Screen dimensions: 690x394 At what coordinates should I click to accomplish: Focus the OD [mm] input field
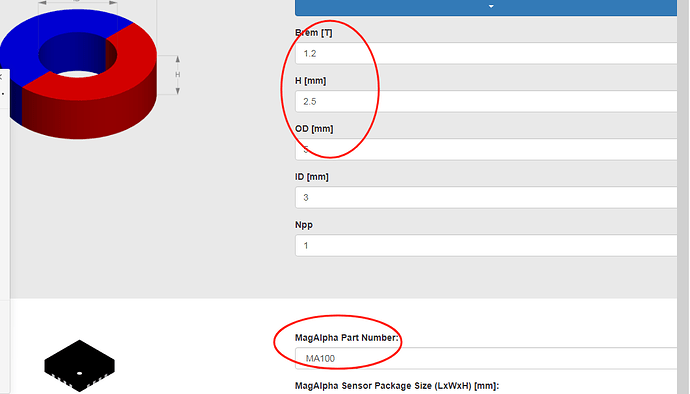[486, 150]
